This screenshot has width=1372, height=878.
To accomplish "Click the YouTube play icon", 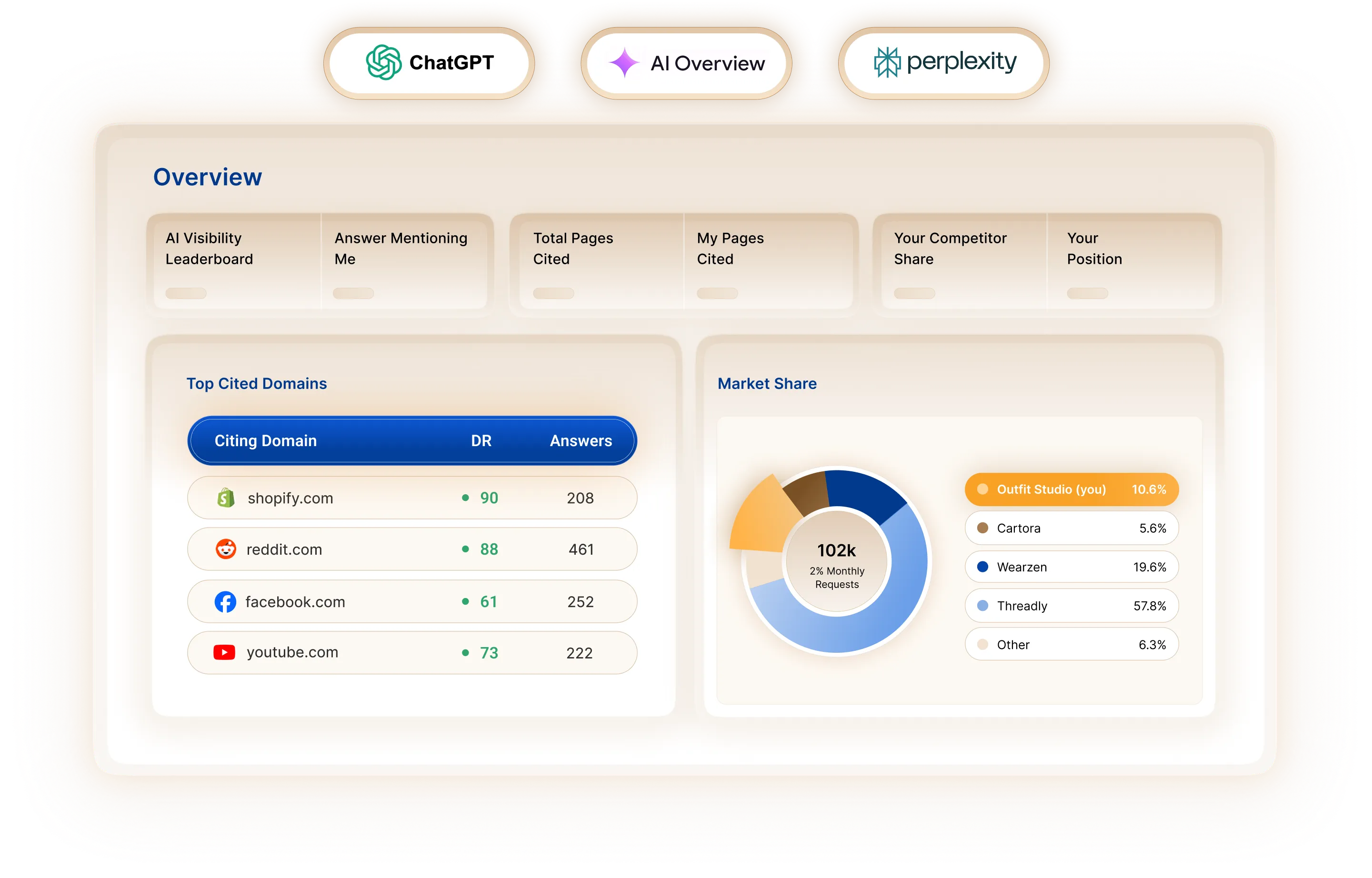I will (224, 652).
